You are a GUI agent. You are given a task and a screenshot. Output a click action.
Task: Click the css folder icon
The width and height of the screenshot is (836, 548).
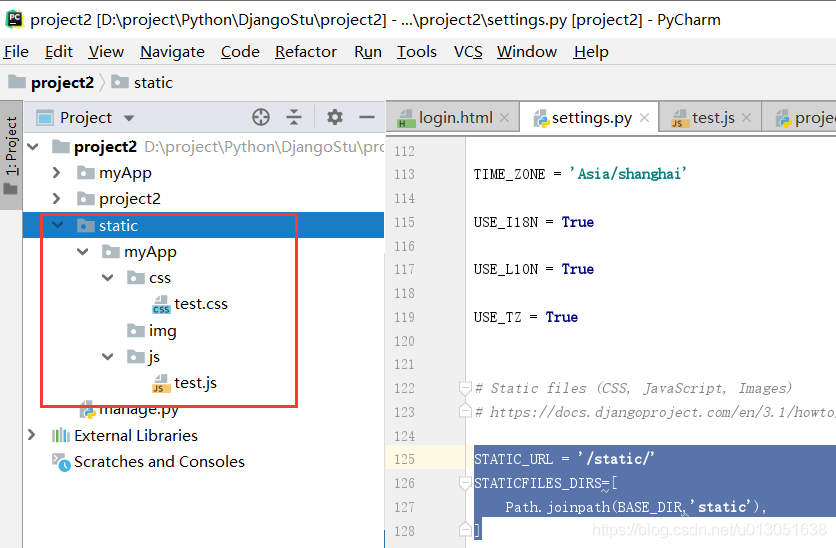click(x=136, y=278)
